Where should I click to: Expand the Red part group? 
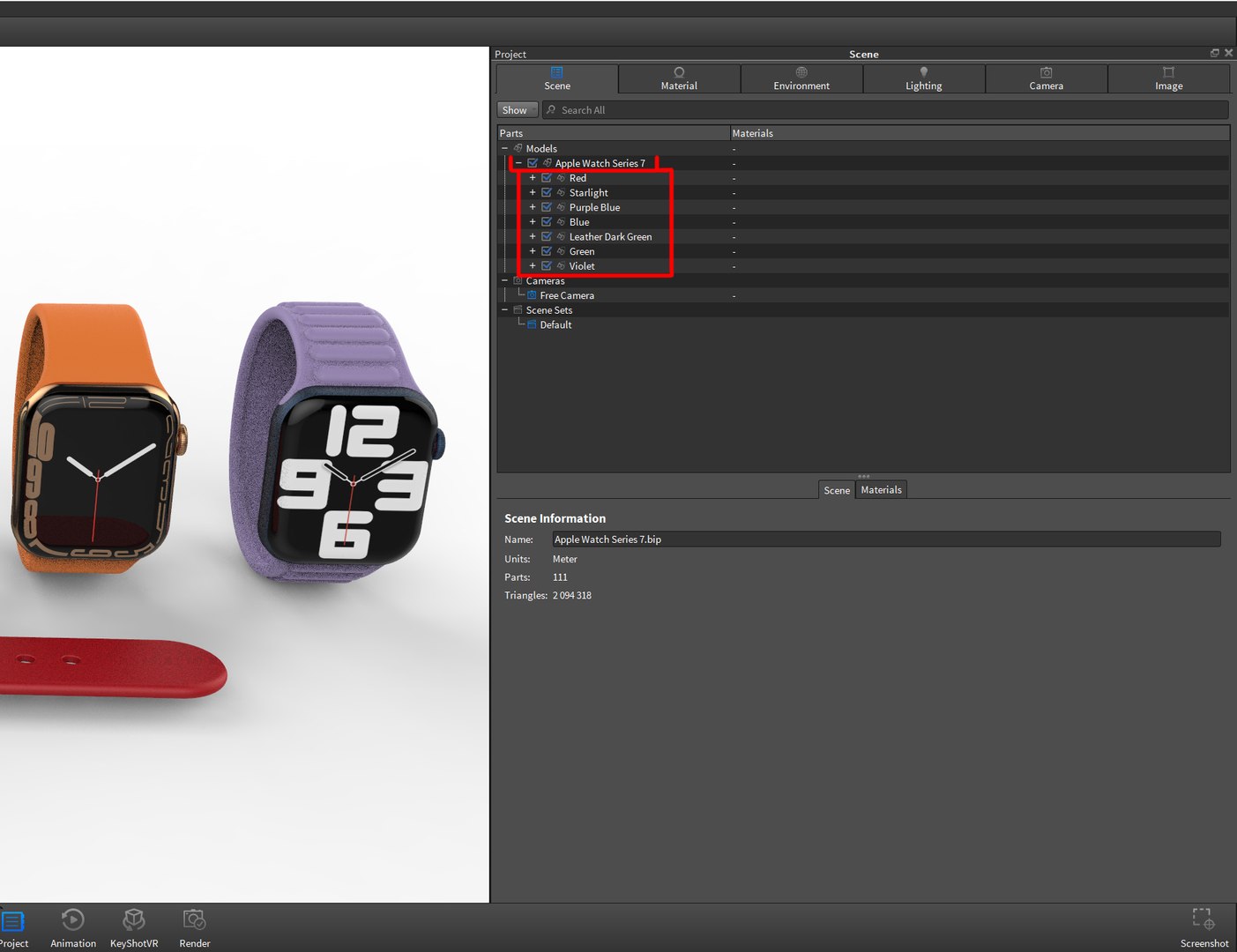(x=533, y=178)
